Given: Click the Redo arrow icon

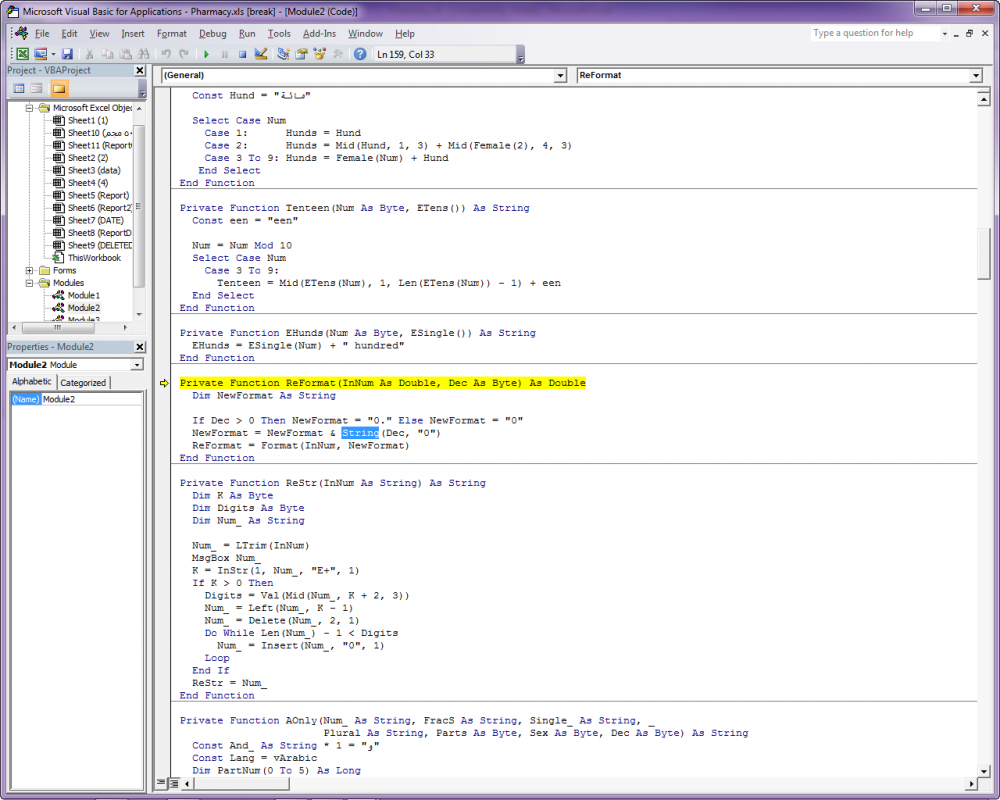Looking at the screenshot, I should click(184, 54).
